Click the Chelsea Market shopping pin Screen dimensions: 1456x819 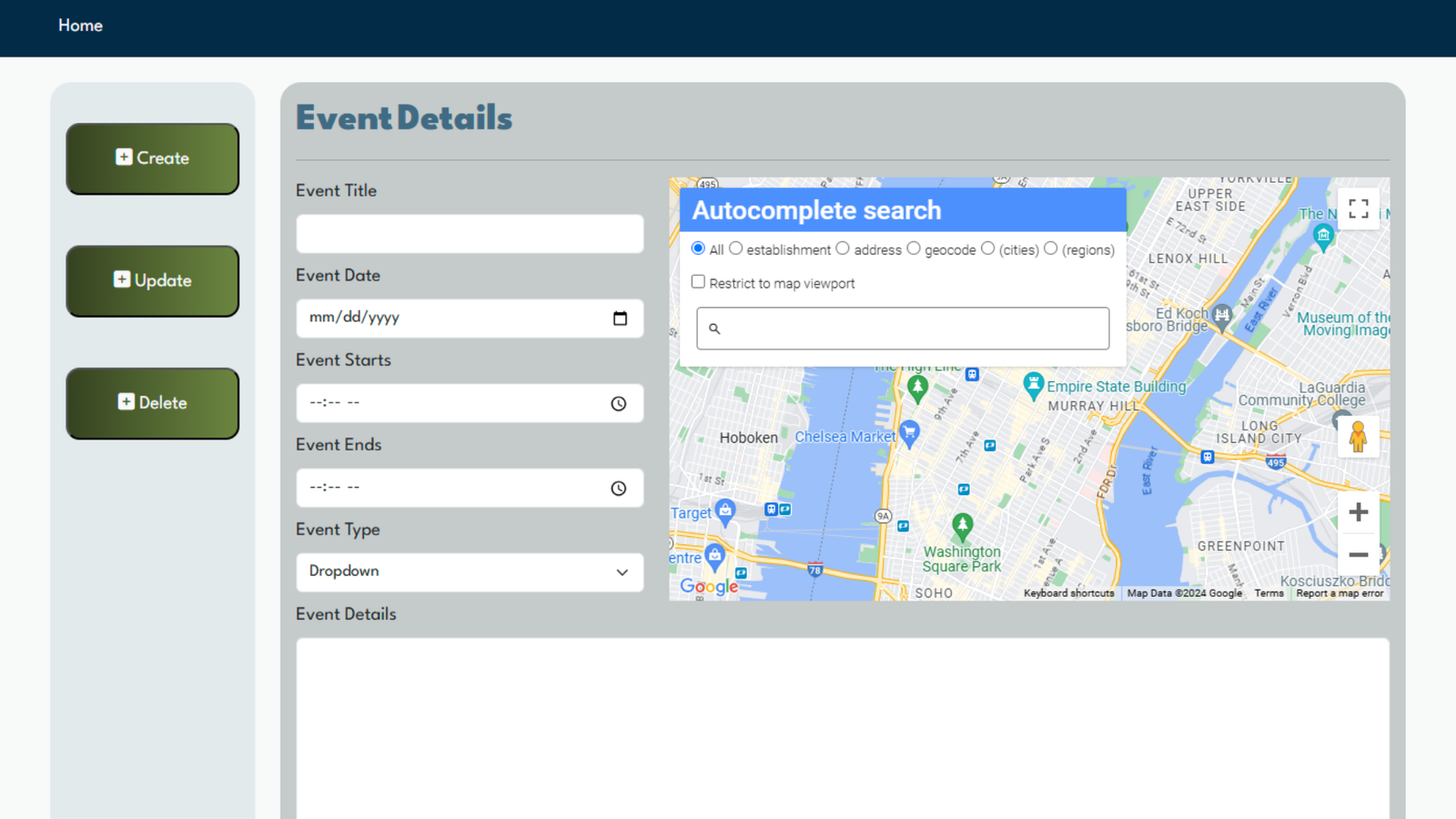[908, 431]
